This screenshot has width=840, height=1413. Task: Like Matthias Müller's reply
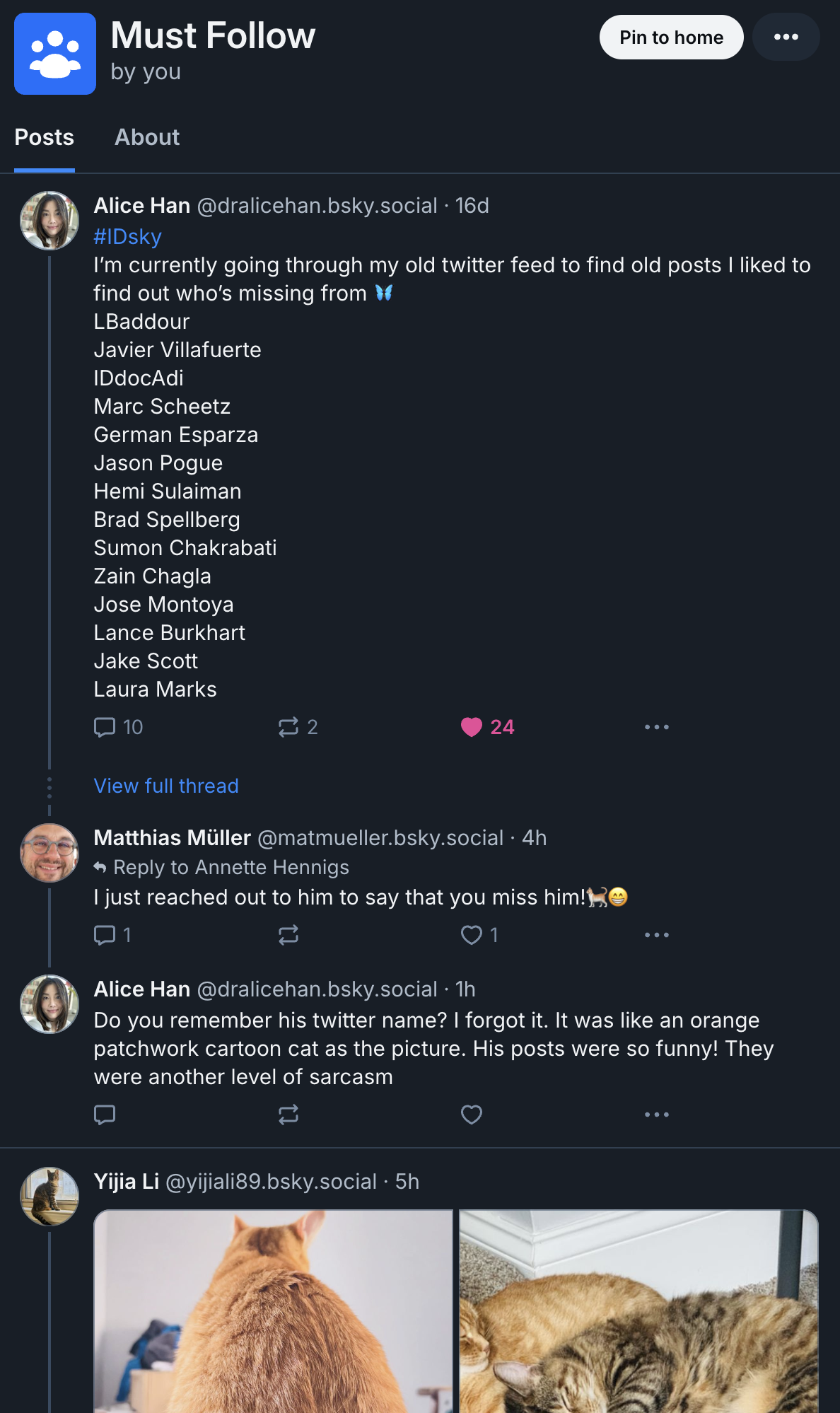[479, 935]
